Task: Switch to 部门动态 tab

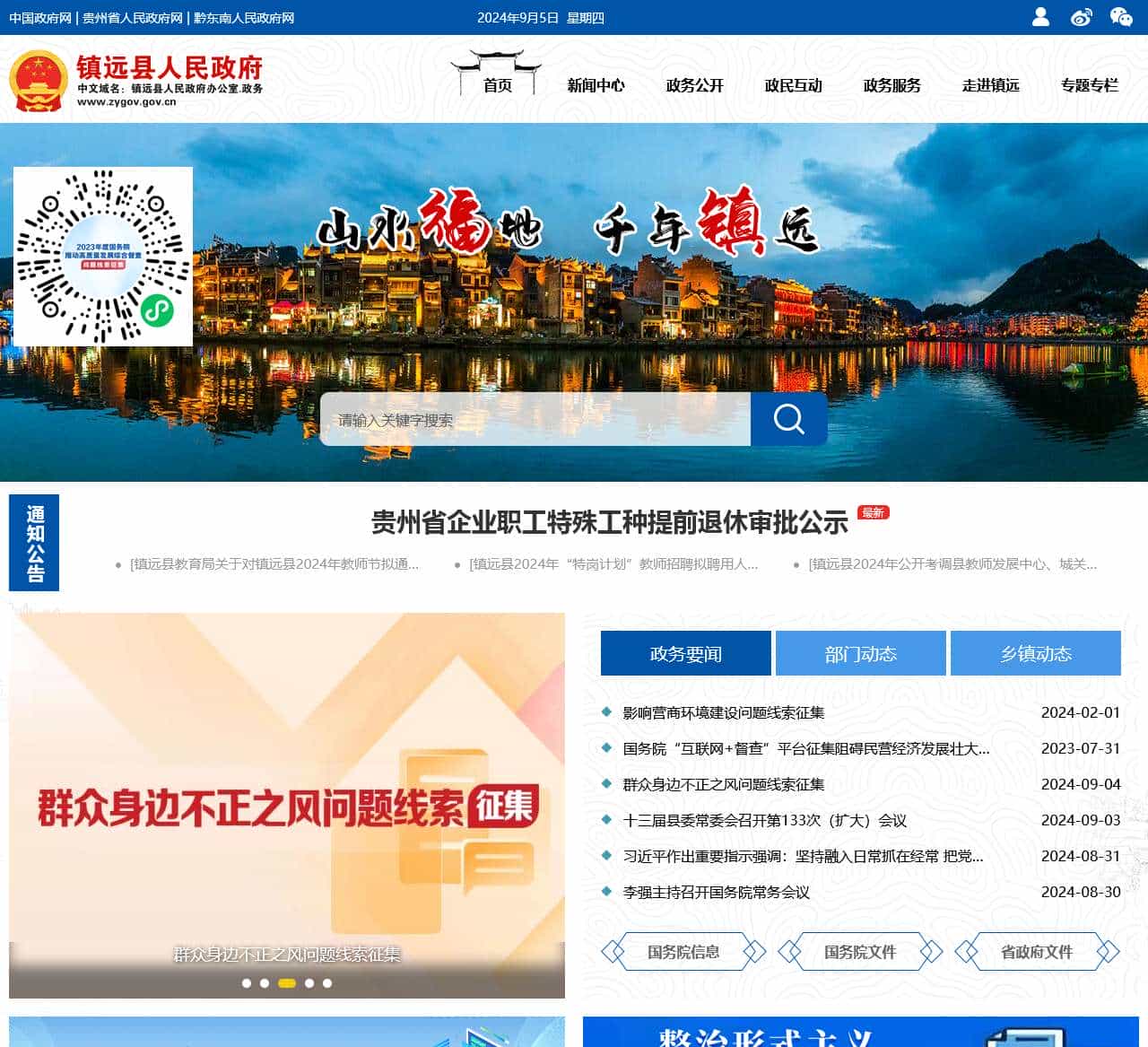Action: pyautogui.click(x=861, y=653)
